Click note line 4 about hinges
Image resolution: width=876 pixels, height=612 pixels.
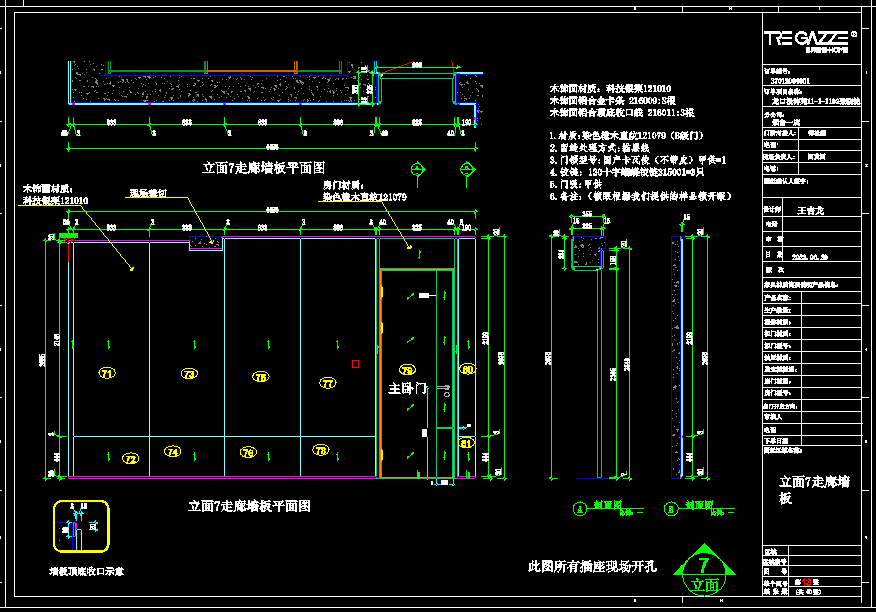click(627, 172)
